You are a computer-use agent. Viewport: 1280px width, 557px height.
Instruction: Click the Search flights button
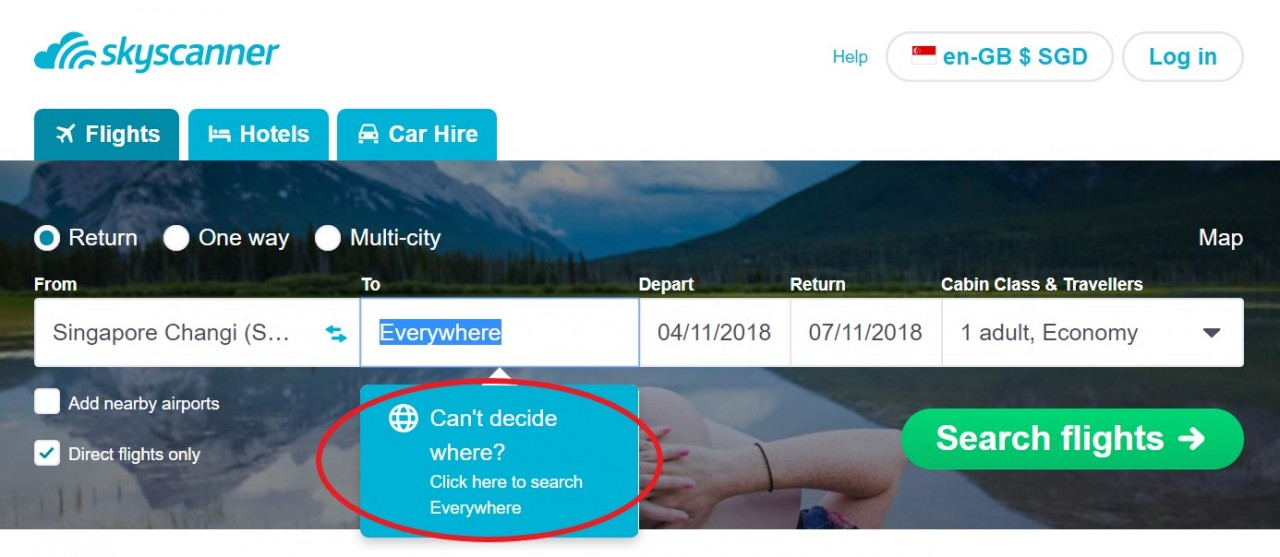[x=1072, y=438]
